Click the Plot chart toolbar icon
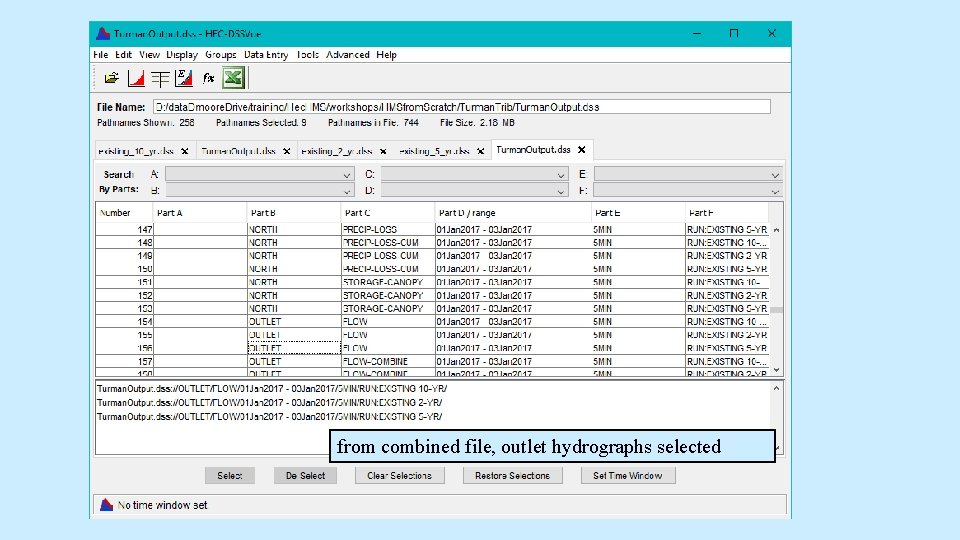The height and width of the screenshot is (540, 960). (x=136, y=78)
